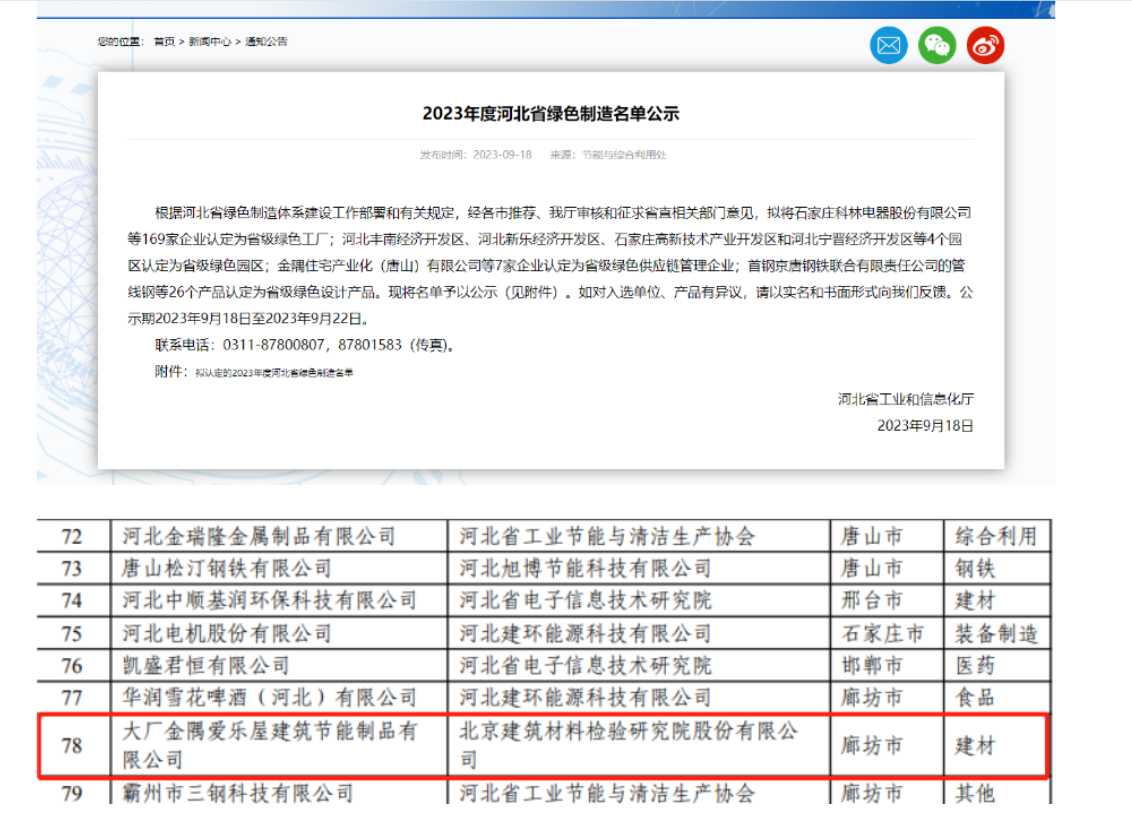Select company 河北金瑞隆金属制品有限公司
Screen dimensions: 1132x829
[279, 537]
